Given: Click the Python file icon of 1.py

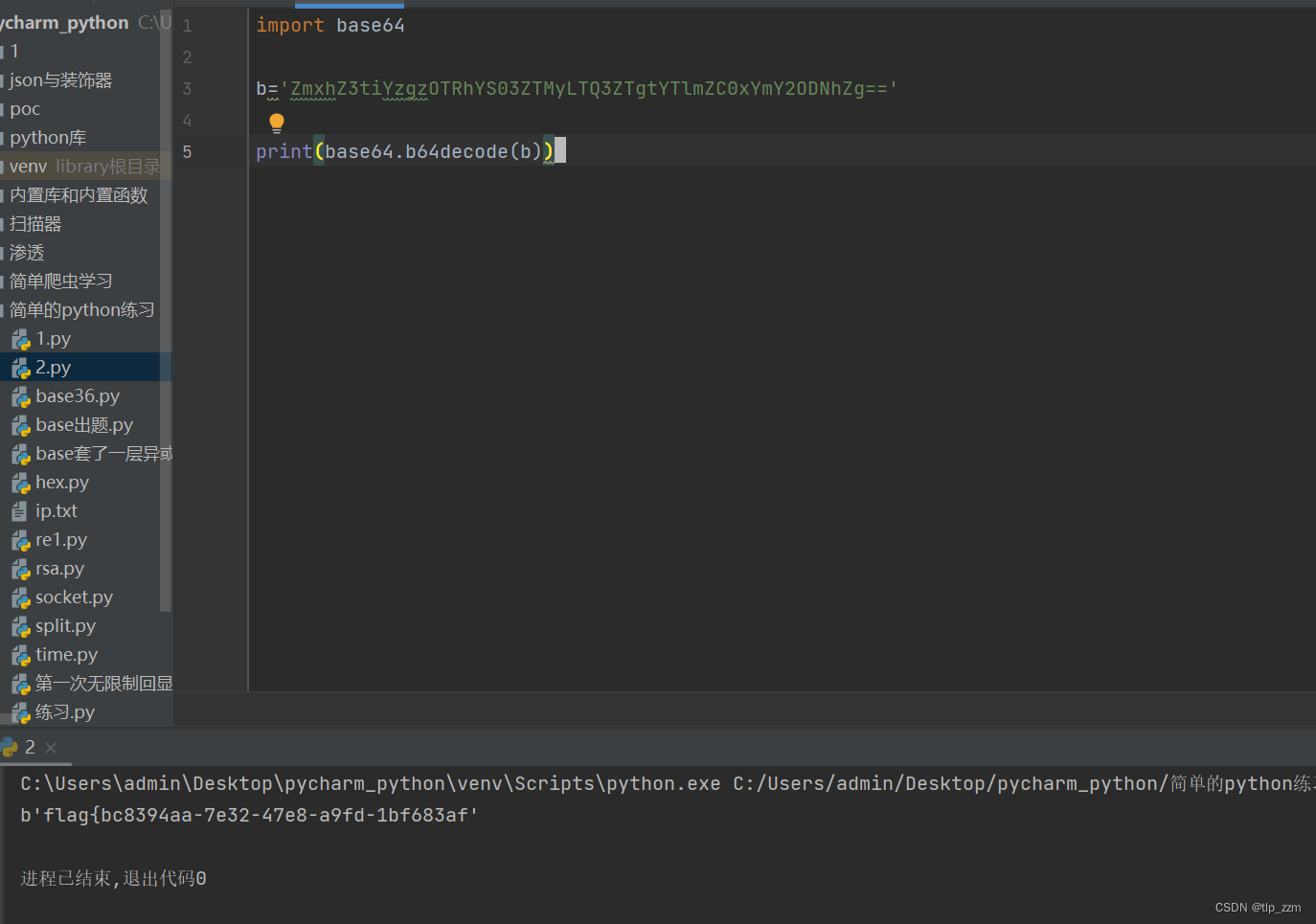Looking at the screenshot, I should click(x=21, y=340).
